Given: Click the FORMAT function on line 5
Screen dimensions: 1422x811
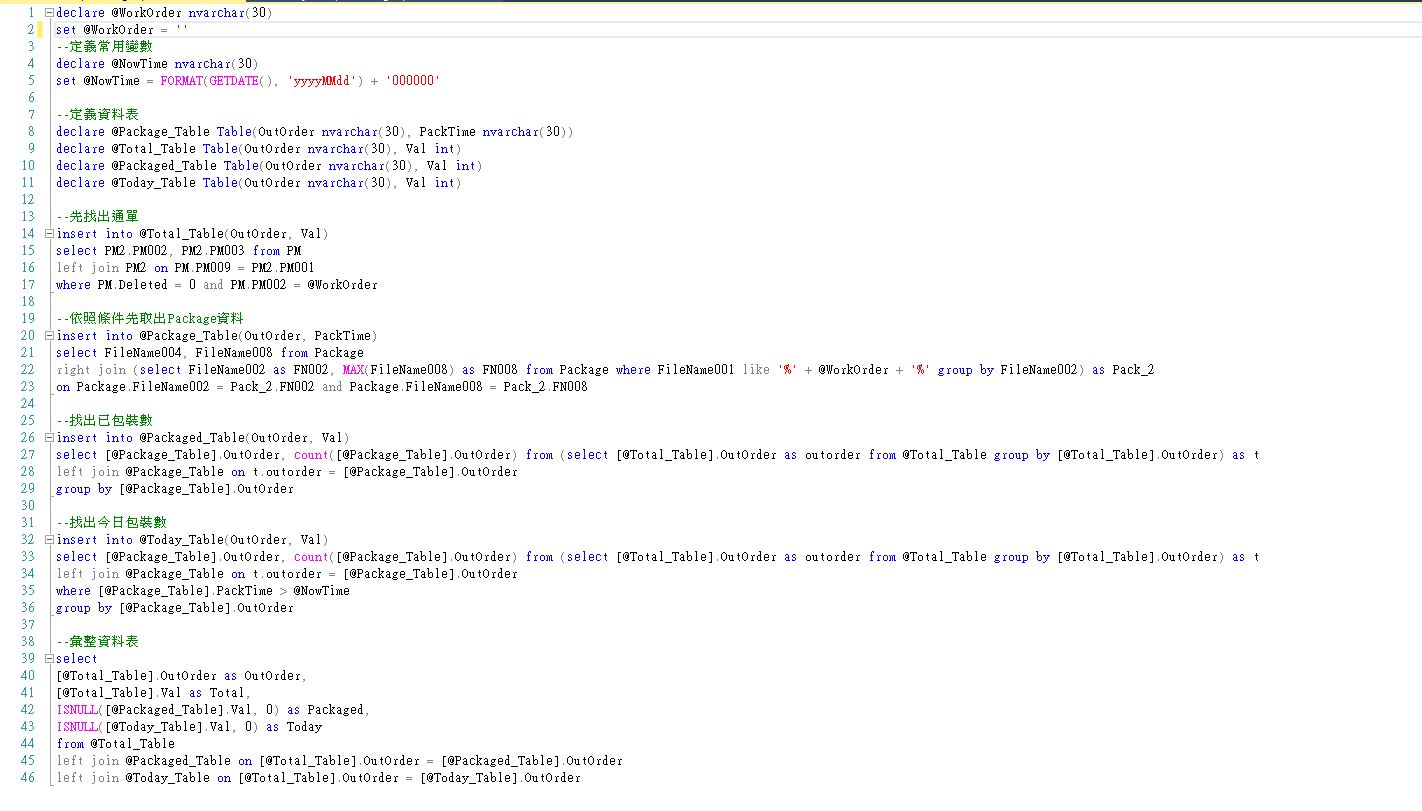Looking at the screenshot, I should click(181, 81).
